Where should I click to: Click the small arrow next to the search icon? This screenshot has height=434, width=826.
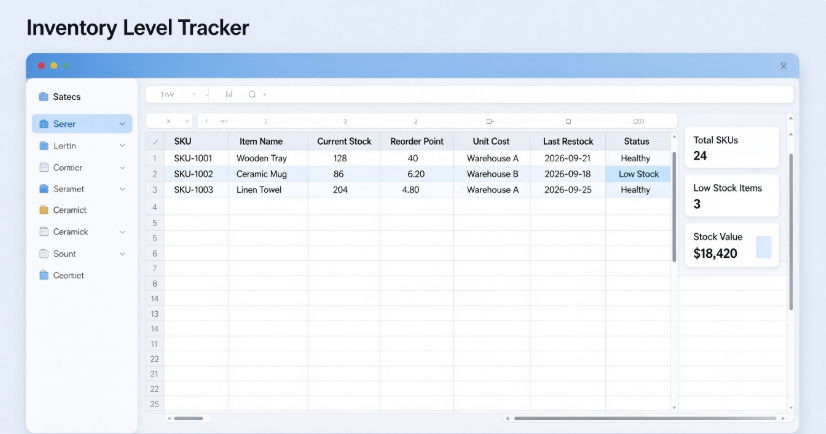[x=264, y=95]
